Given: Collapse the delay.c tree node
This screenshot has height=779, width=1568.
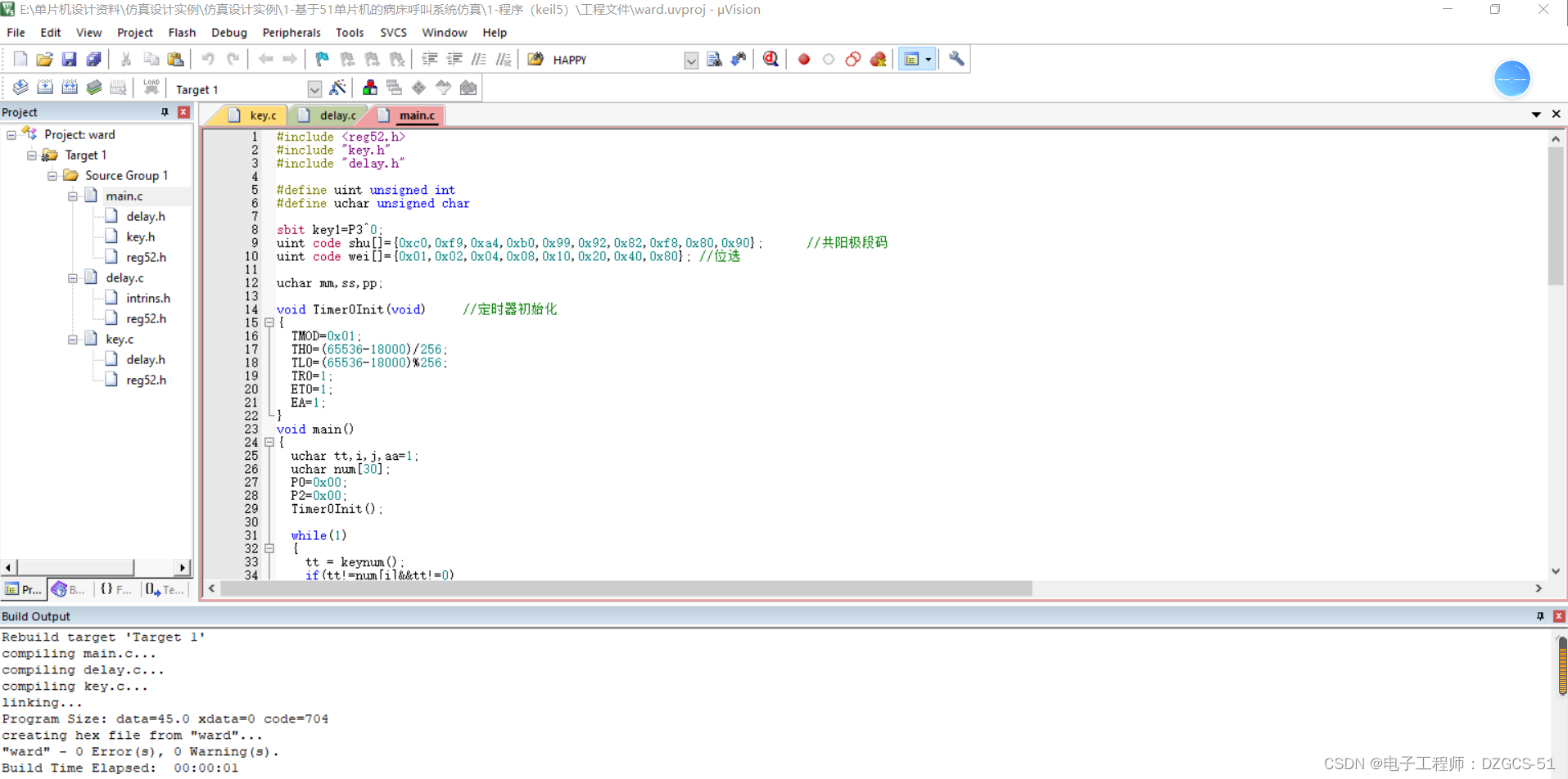Looking at the screenshot, I should (x=73, y=277).
